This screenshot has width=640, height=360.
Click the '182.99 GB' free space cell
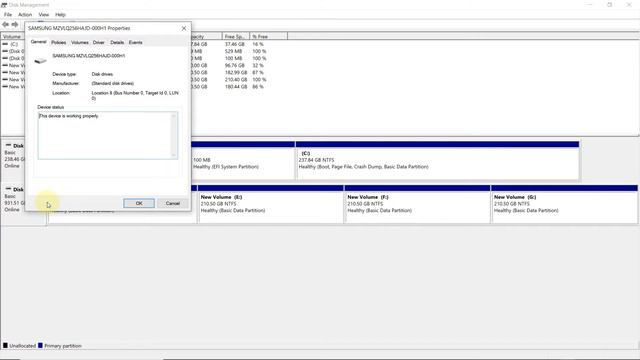click(x=236, y=73)
